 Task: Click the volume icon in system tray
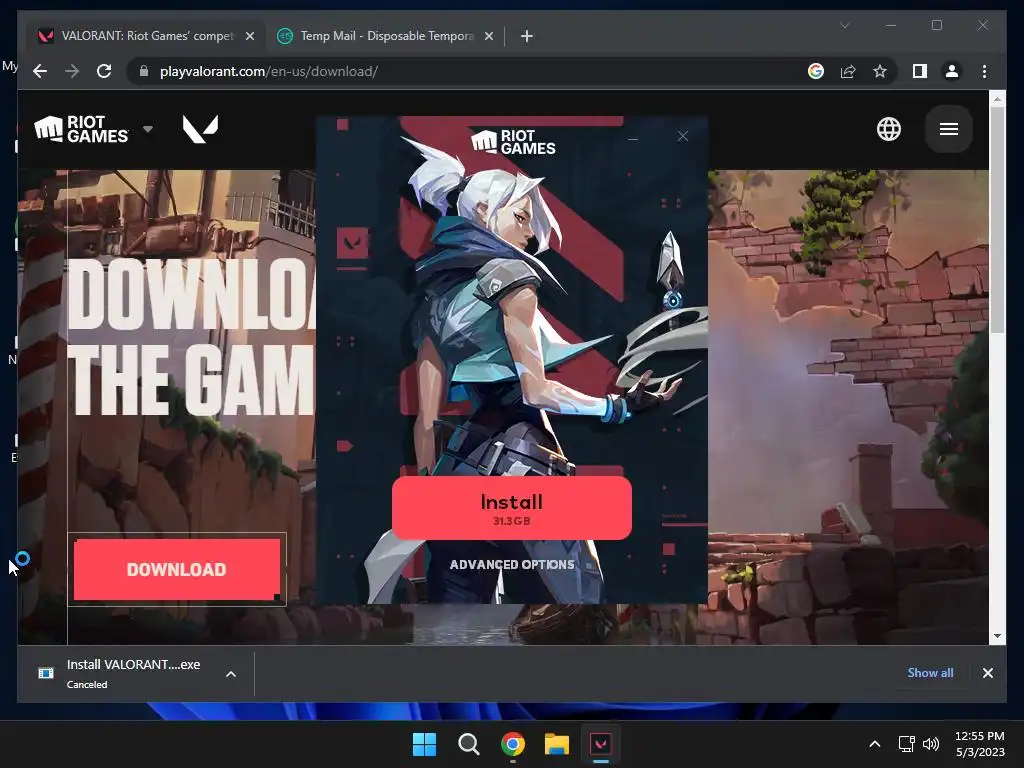(x=931, y=744)
